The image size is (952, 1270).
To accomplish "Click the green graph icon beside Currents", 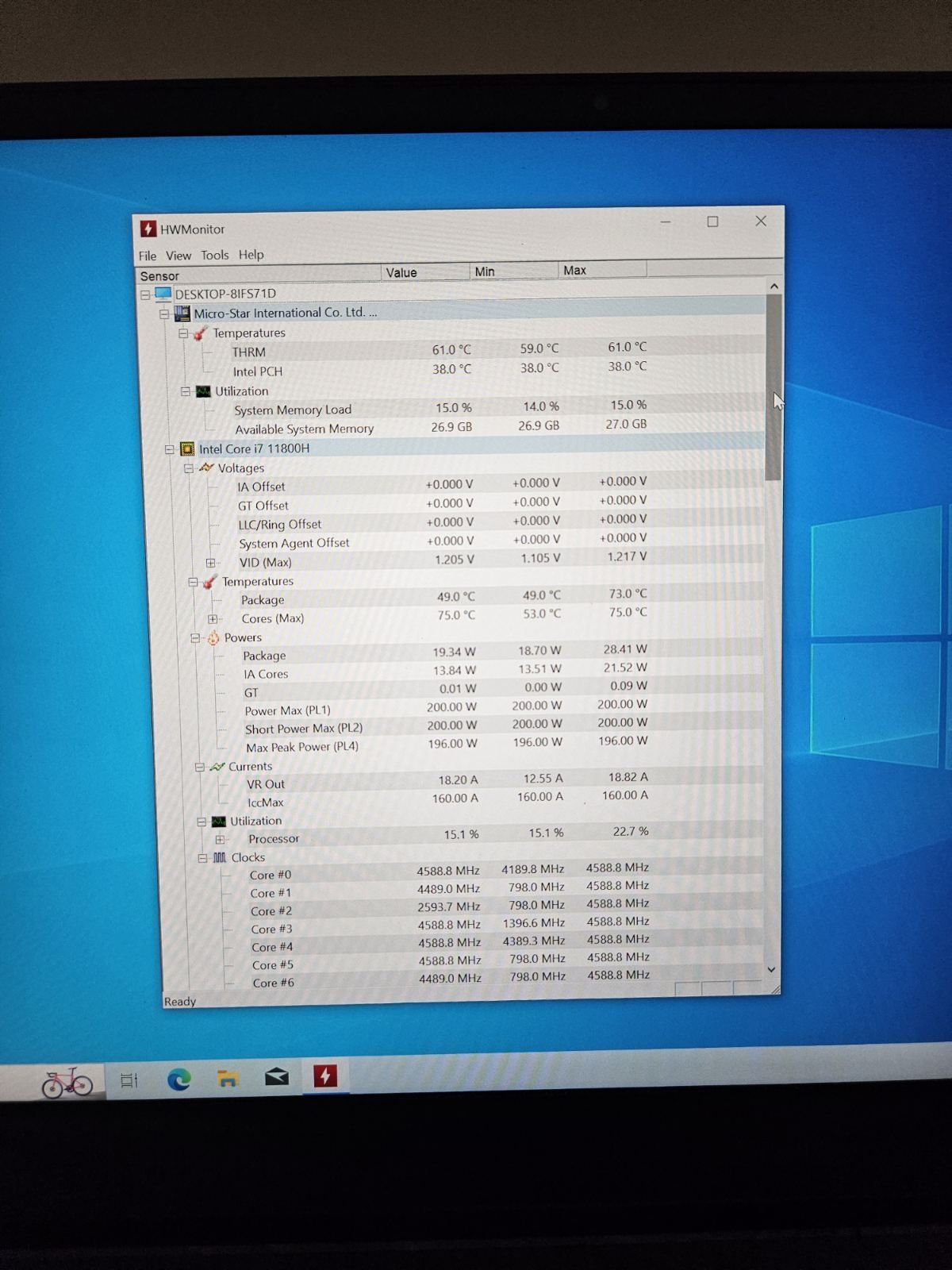I will (217, 766).
